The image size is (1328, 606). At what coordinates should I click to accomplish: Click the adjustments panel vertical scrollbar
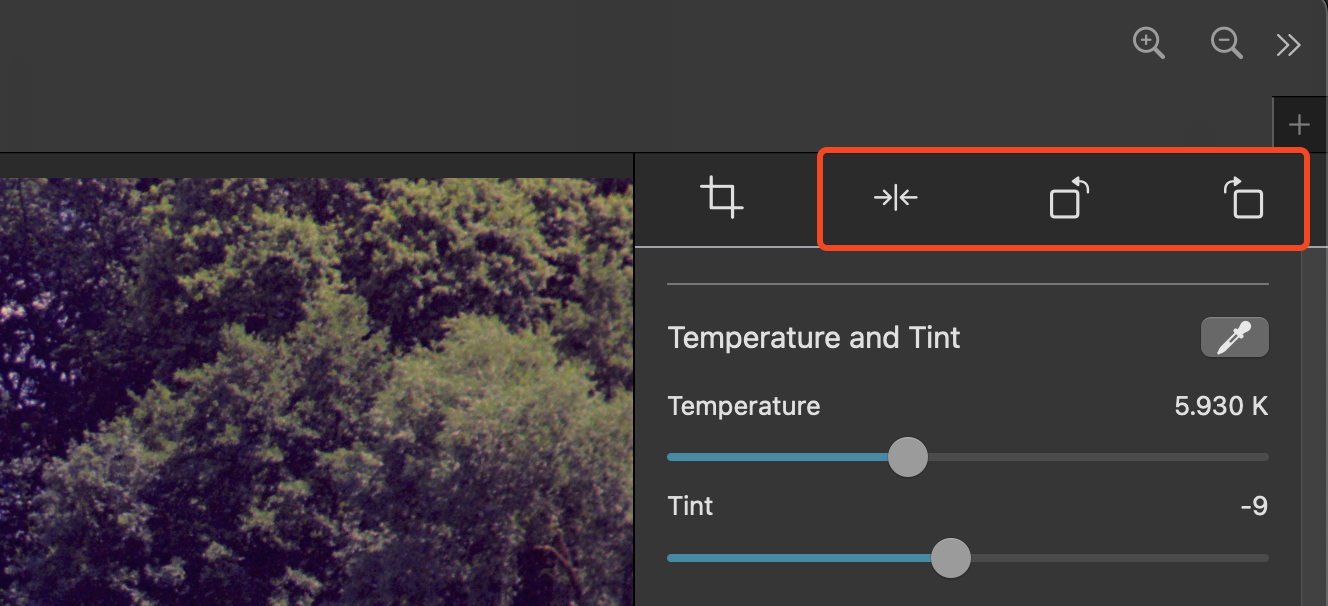tap(1313, 420)
